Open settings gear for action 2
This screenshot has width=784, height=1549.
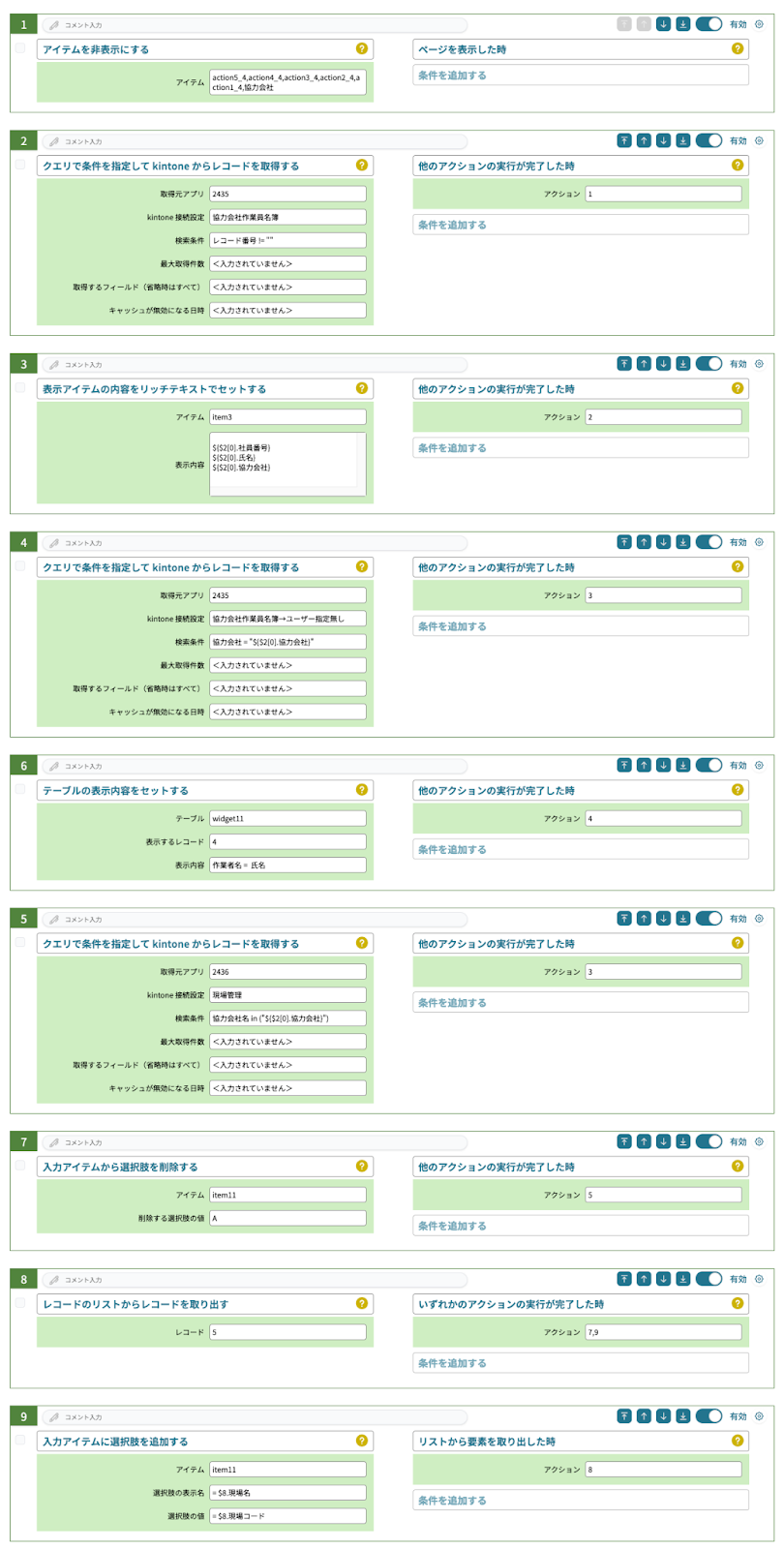click(x=759, y=140)
